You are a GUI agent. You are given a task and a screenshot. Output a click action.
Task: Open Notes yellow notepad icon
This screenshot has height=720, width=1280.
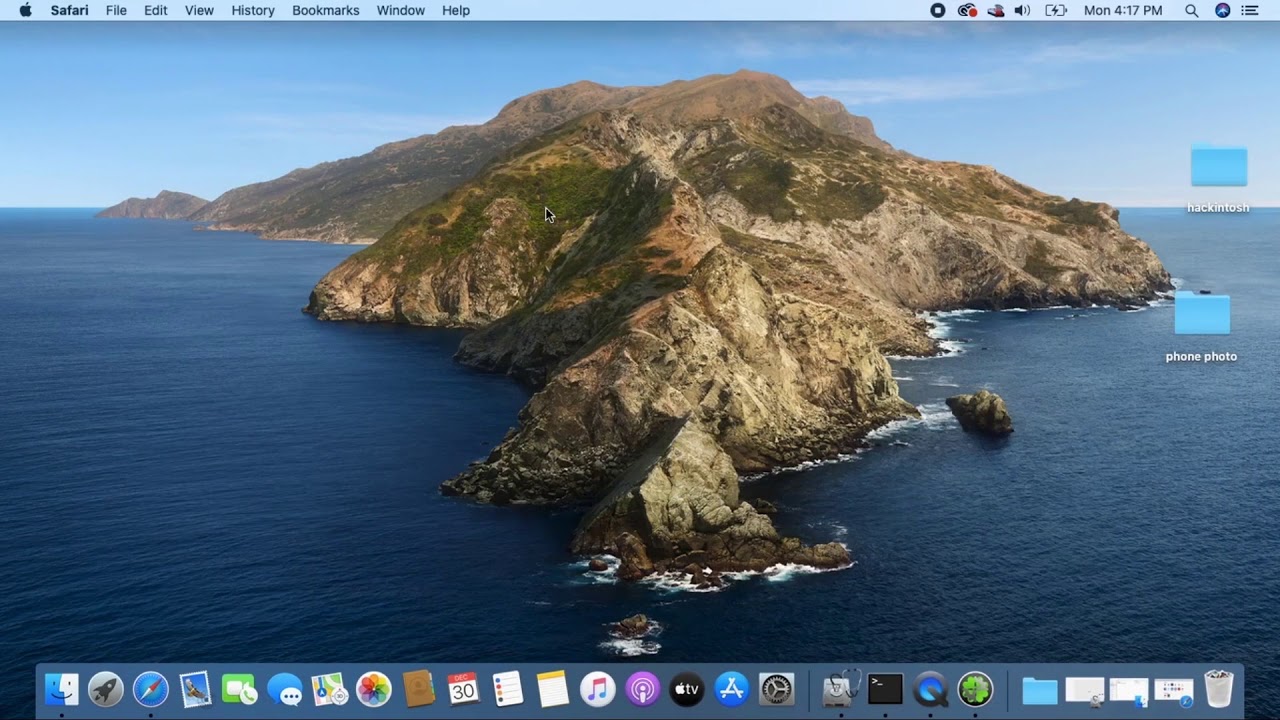tap(552, 689)
